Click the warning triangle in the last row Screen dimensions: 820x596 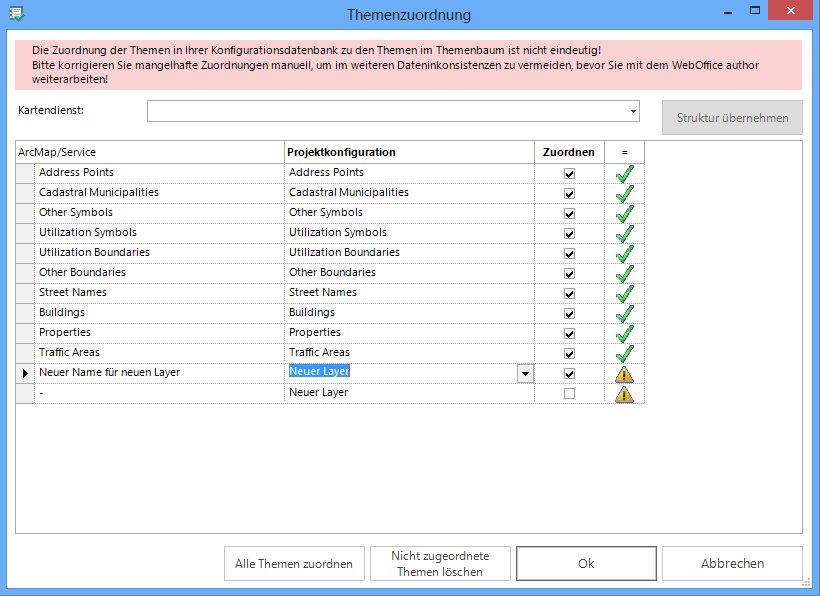(625, 394)
